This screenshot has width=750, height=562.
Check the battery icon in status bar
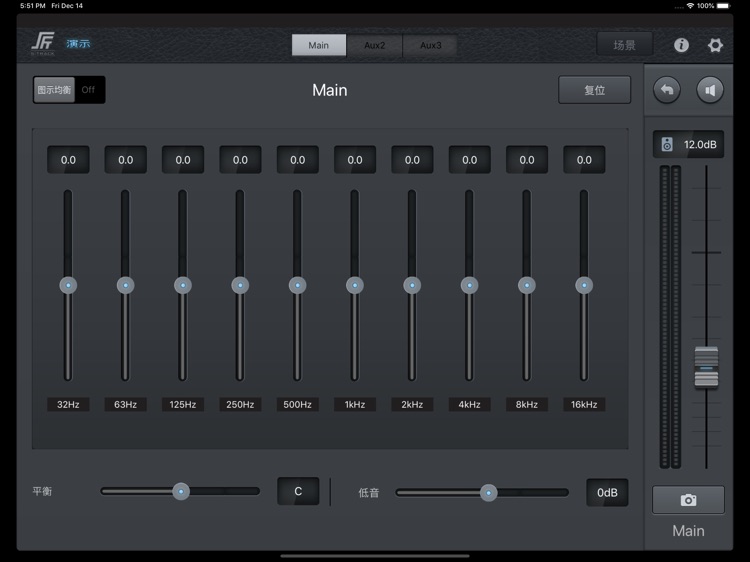(x=723, y=6)
